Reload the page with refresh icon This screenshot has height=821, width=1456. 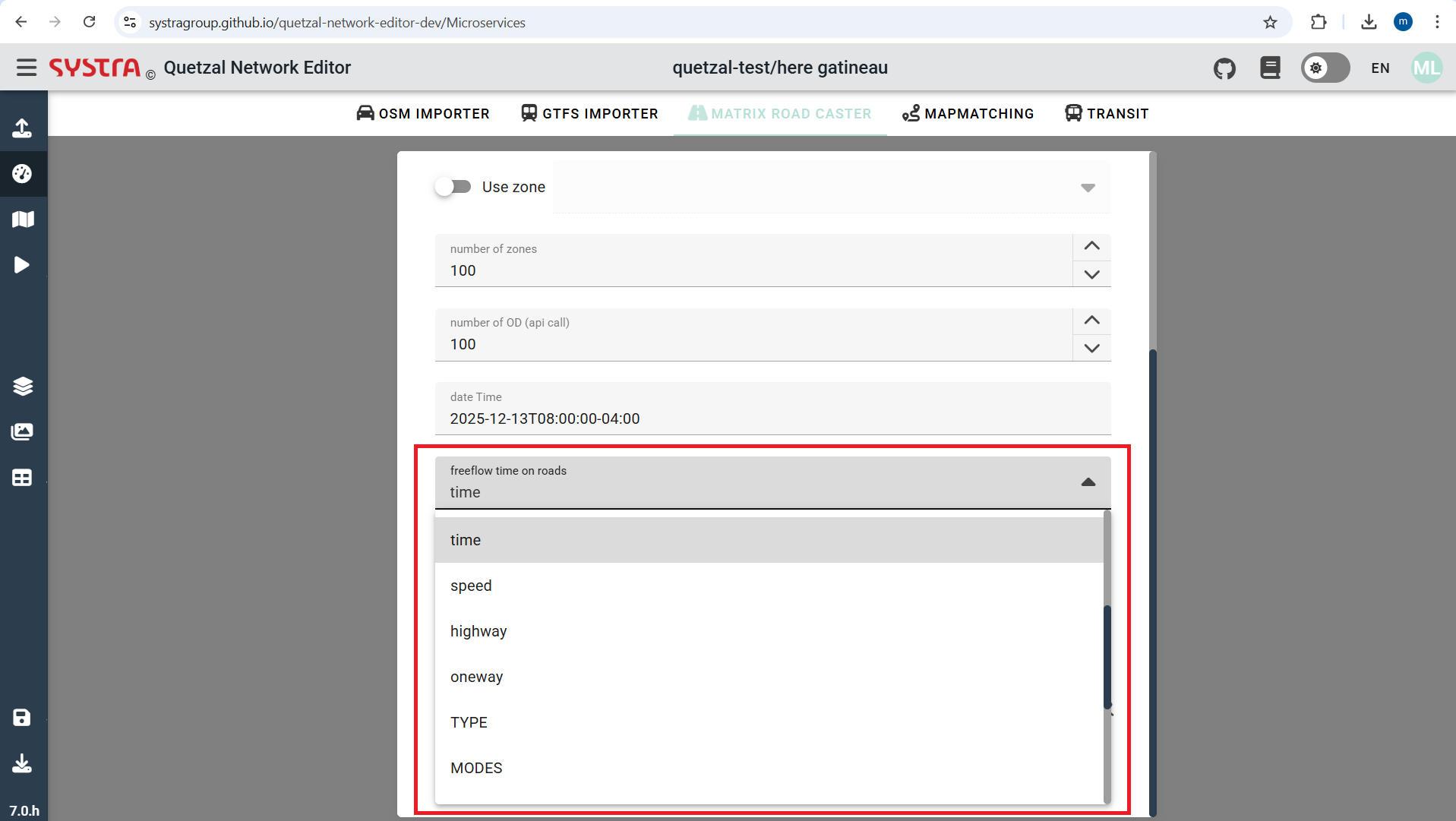click(x=90, y=22)
